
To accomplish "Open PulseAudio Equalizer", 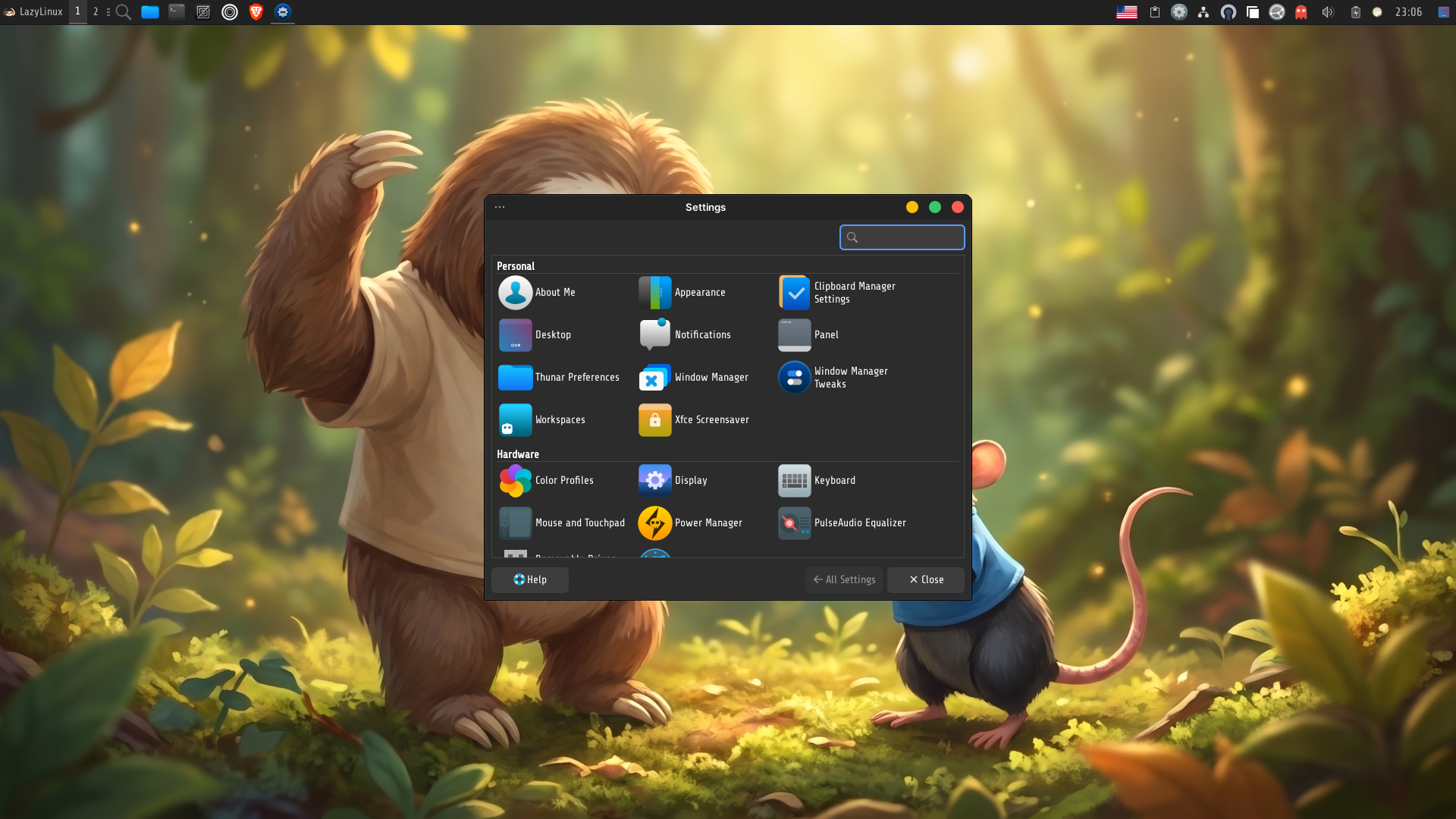I will pos(842,523).
